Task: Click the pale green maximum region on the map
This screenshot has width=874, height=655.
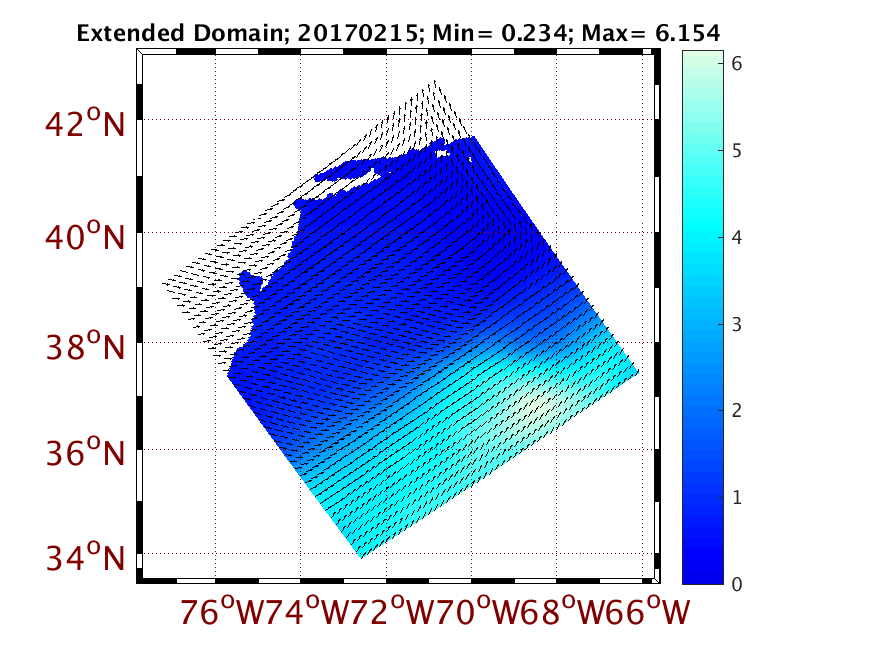Action: tap(540, 404)
